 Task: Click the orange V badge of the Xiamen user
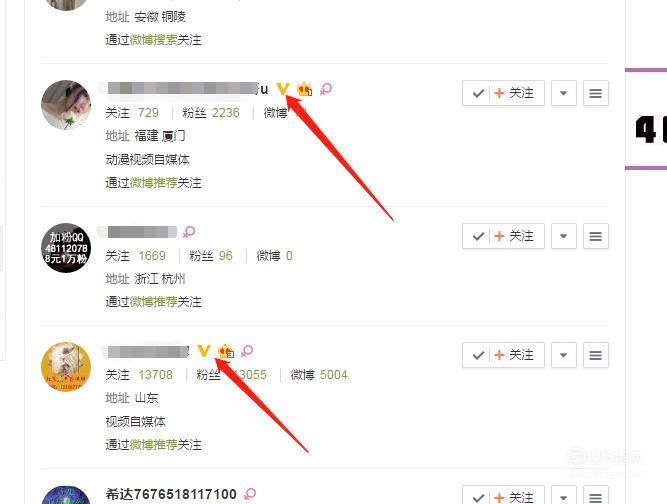(282, 89)
